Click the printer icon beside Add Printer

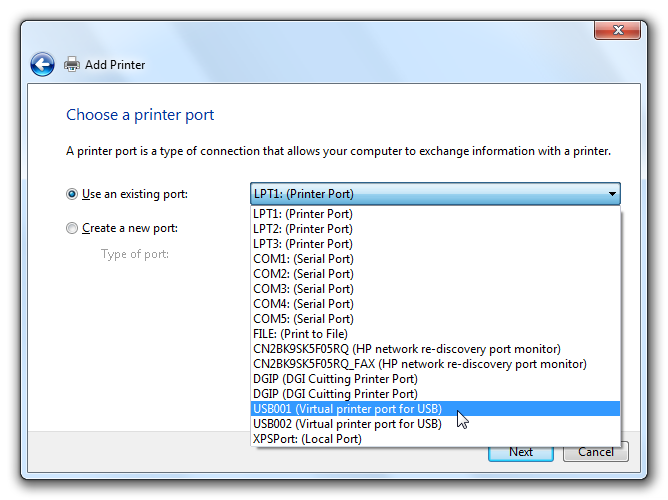click(x=72, y=65)
